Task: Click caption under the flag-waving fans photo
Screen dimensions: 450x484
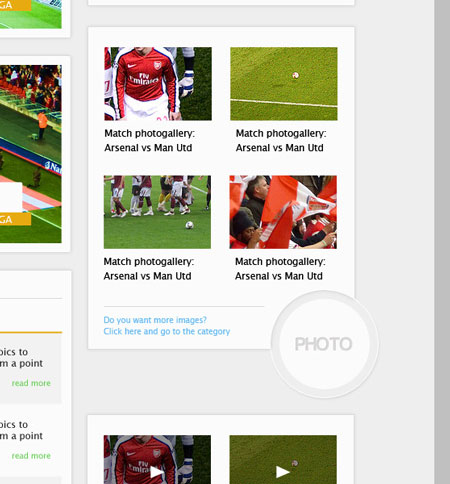Action: pyautogui.click(x=280, y=269)
